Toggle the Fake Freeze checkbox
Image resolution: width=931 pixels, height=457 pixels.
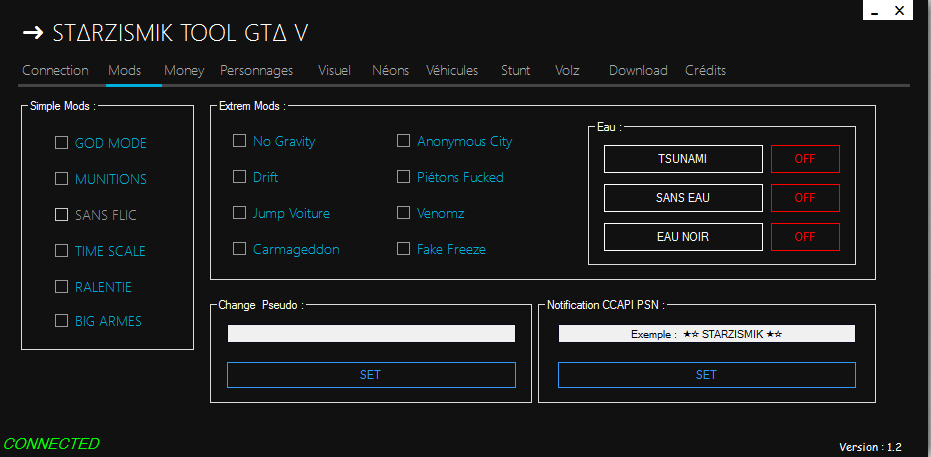(404, 249)
